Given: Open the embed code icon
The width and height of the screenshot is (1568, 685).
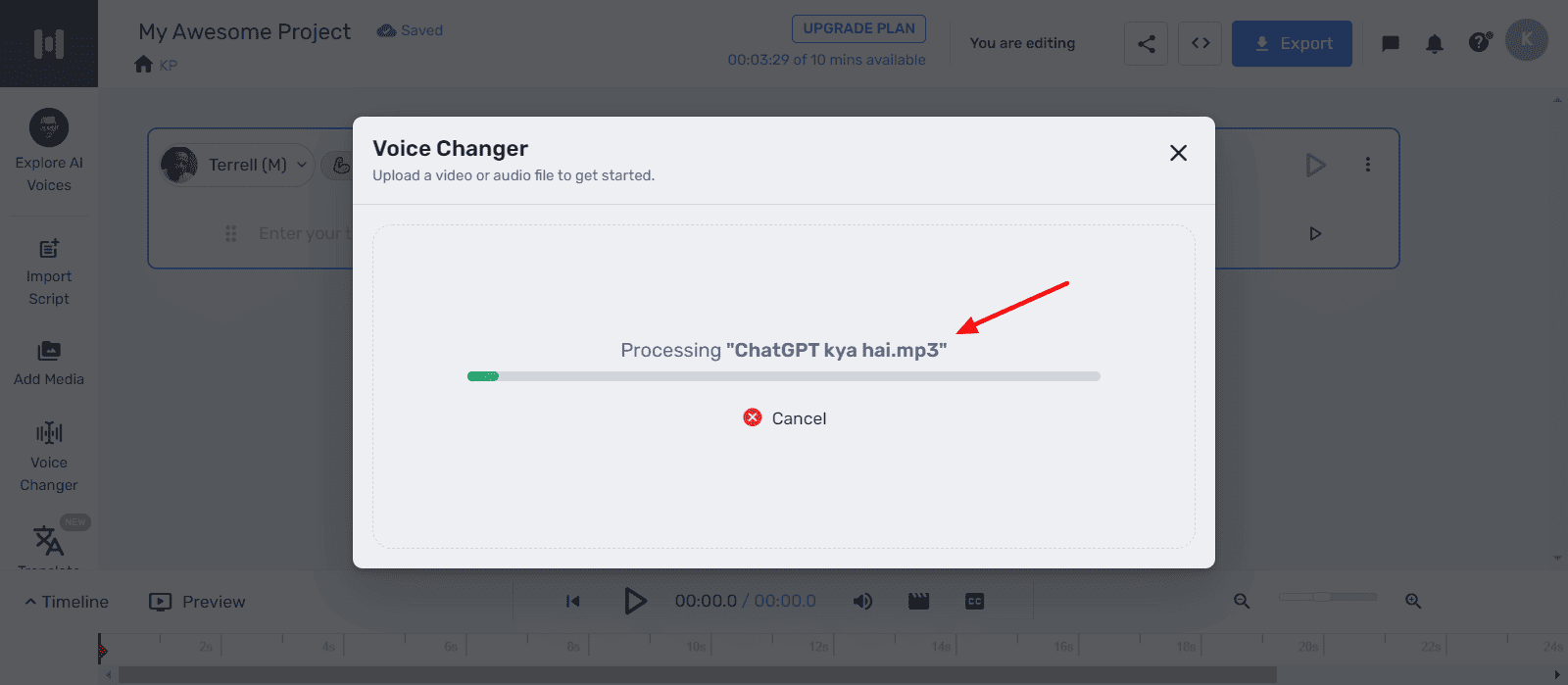Looking at the screenshot, I should tap(1200, 43).
